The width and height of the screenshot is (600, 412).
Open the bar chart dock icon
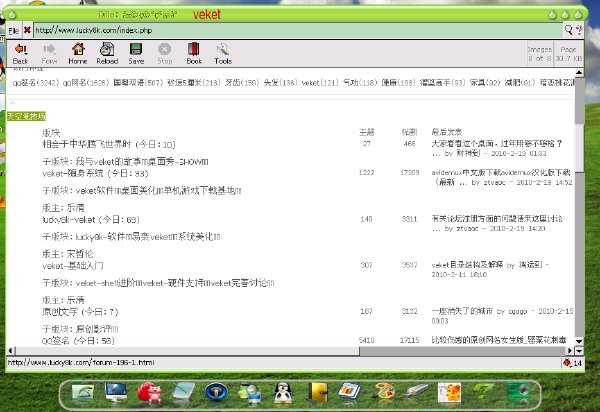(x=349, y=392)
